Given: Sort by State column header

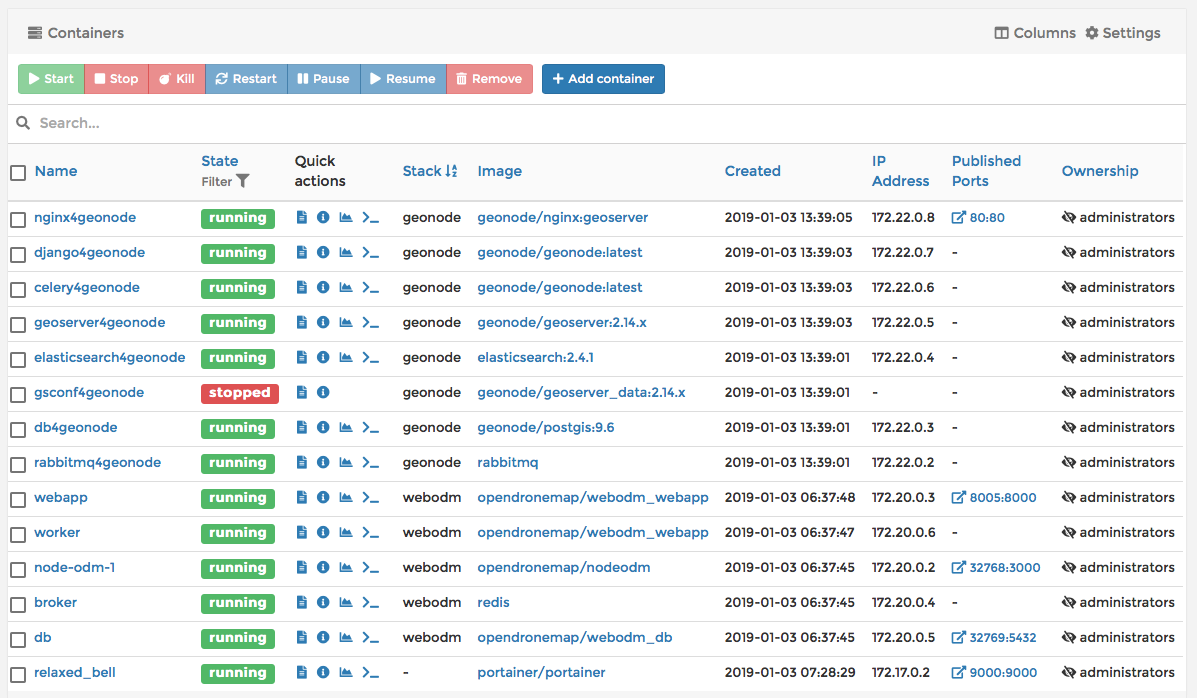Looking at the screenshot, I should tap(220, 161).
